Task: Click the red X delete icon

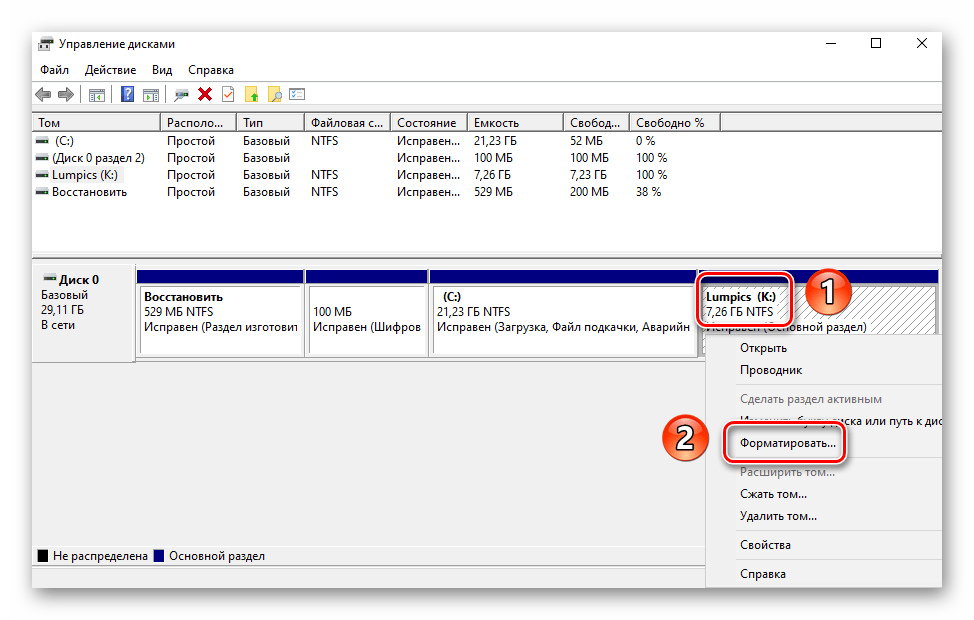Action: 205,95
